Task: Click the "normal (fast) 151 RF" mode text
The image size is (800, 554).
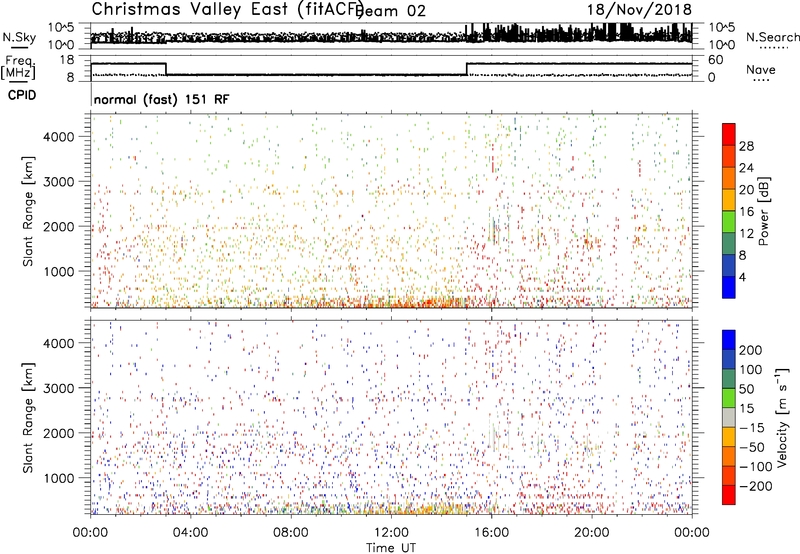Action: (x=161, y=99)
